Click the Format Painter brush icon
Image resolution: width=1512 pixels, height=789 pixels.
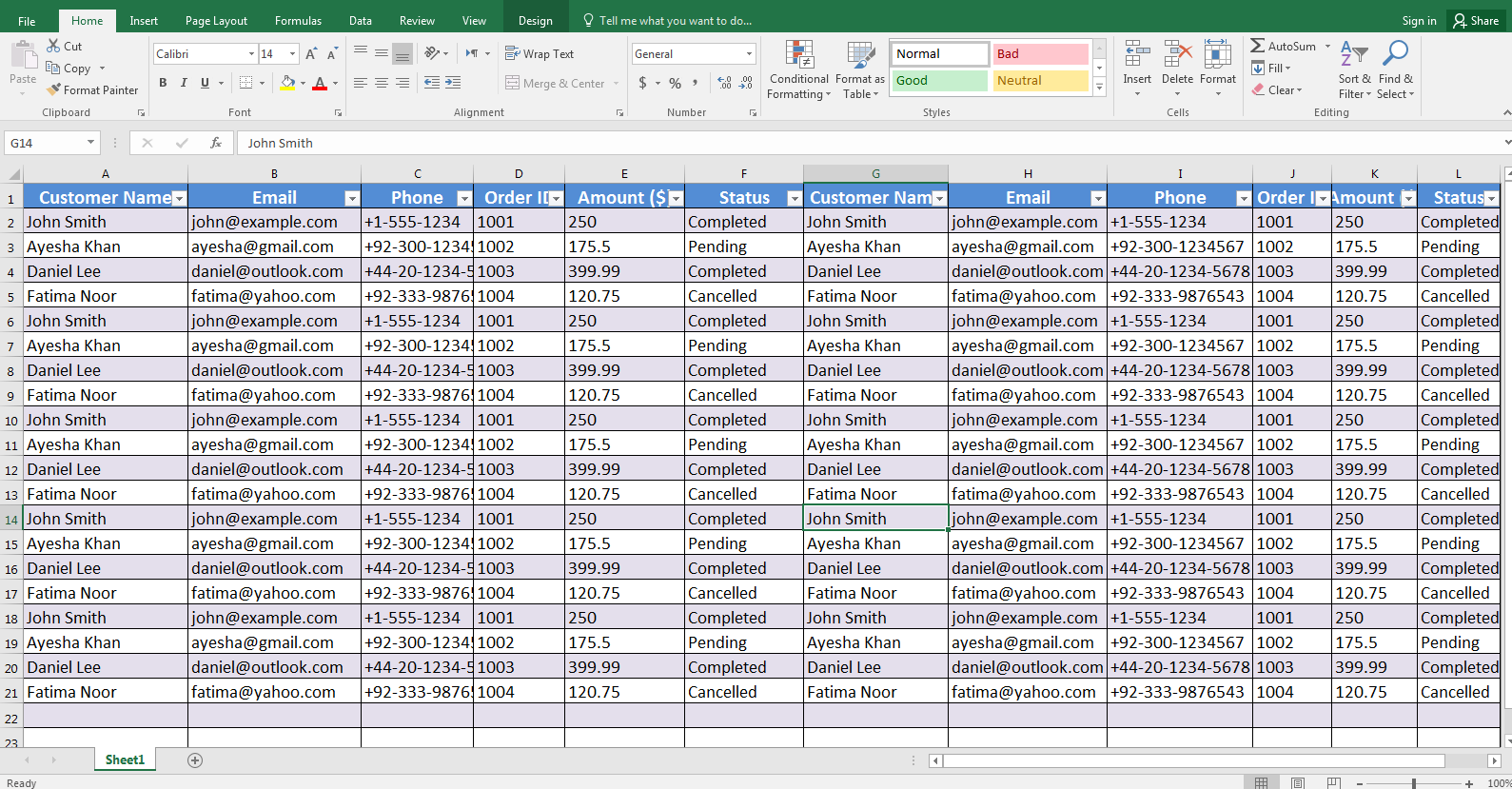tap(54, 89)
